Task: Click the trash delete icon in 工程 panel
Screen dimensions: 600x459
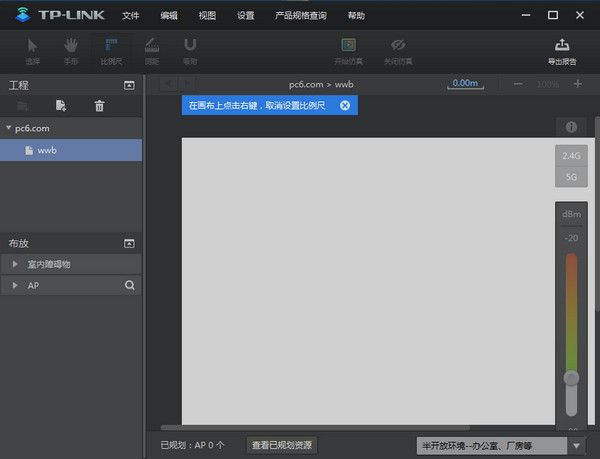Action: point(99,106)
